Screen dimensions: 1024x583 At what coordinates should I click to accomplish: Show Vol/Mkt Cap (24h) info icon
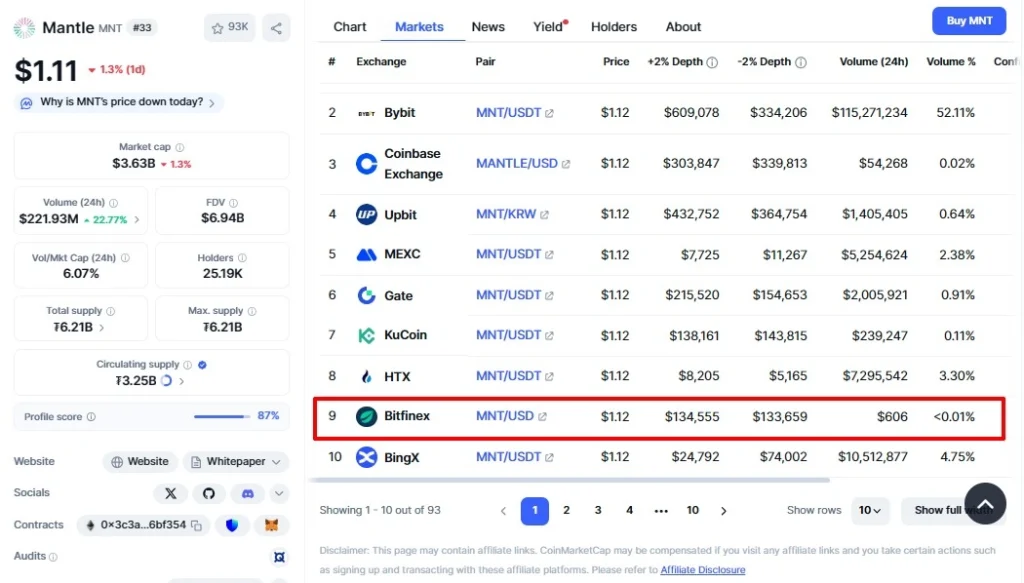coord(125,258)
